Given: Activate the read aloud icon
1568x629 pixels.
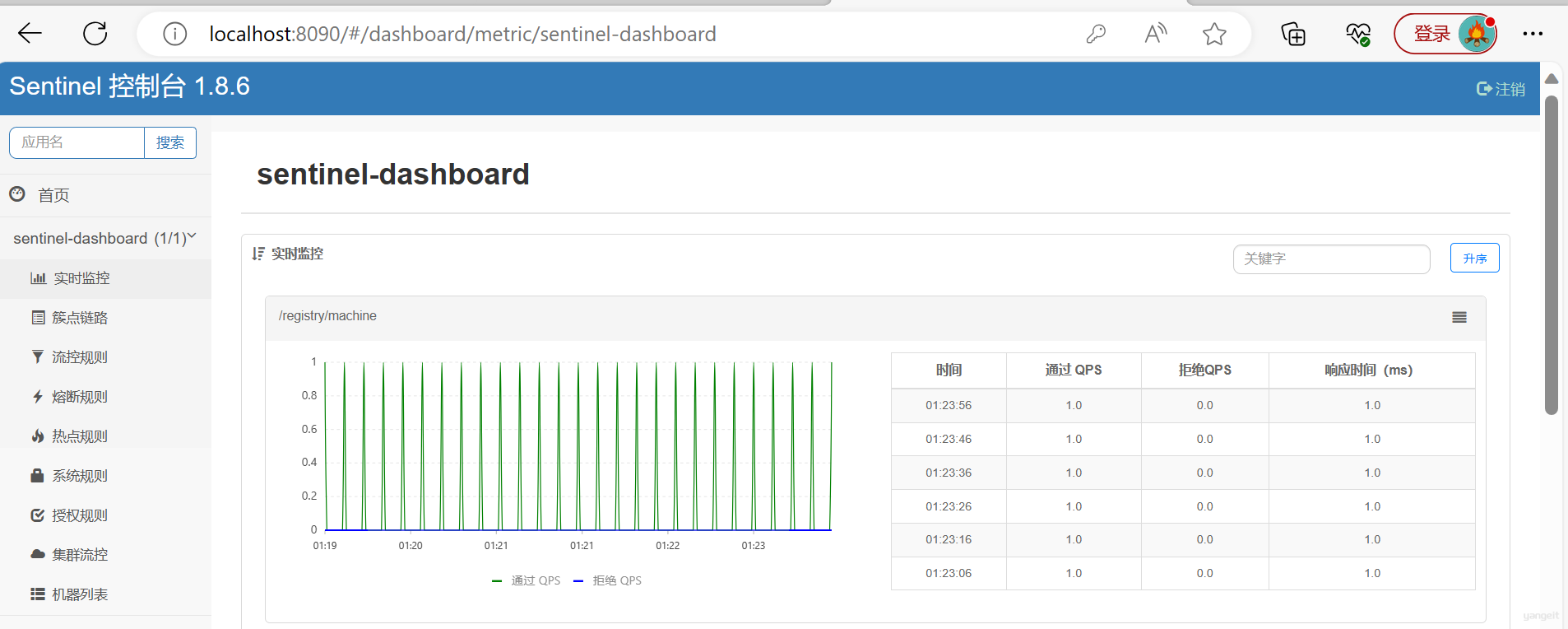Looking at the screenshot, I should (1156, 34).
